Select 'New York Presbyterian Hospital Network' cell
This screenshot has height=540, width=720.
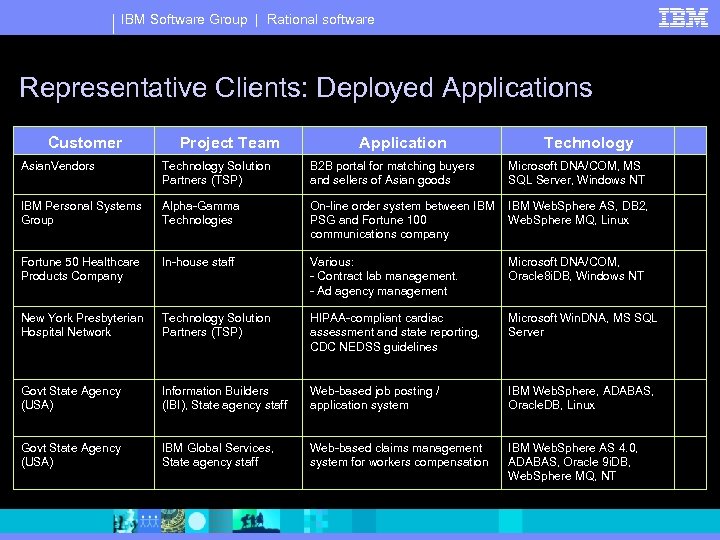(84, 343)
